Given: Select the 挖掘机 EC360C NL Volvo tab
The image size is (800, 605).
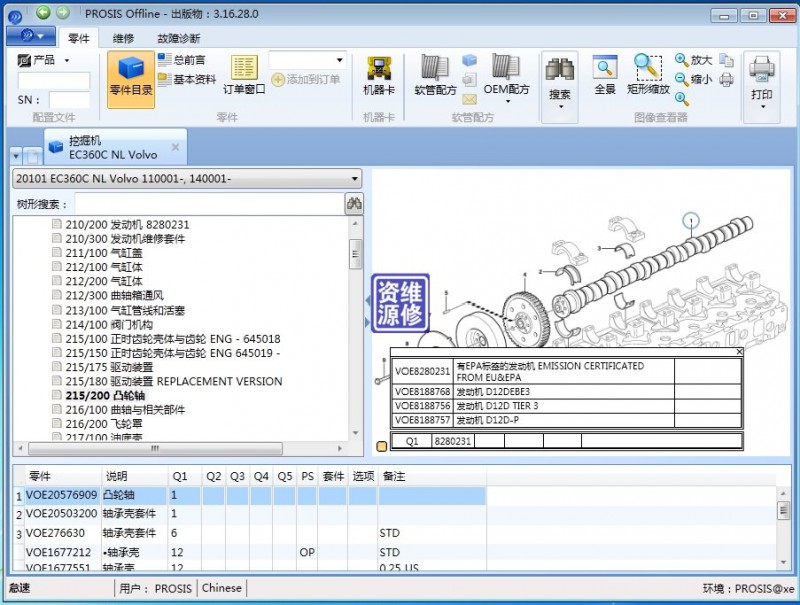Looking at the screenshot, I should pos(113,147).
